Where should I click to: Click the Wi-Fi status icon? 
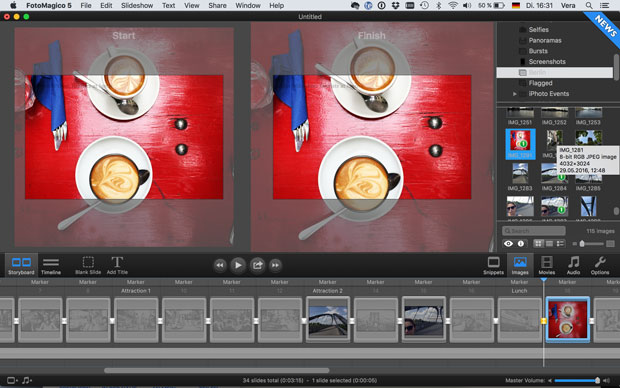453,6
